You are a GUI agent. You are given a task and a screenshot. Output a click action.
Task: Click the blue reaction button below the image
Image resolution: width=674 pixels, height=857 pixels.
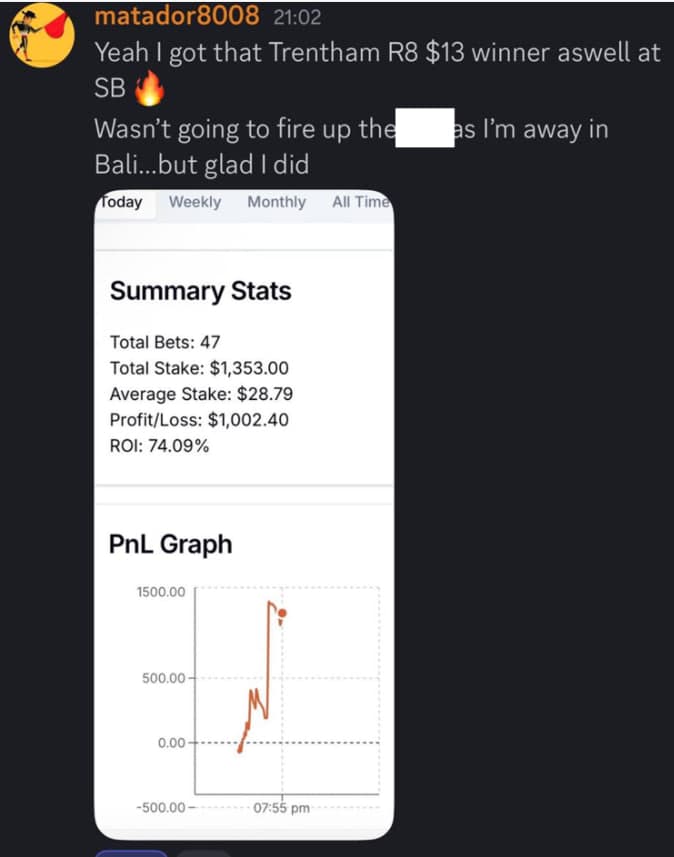tap(131, 853)
